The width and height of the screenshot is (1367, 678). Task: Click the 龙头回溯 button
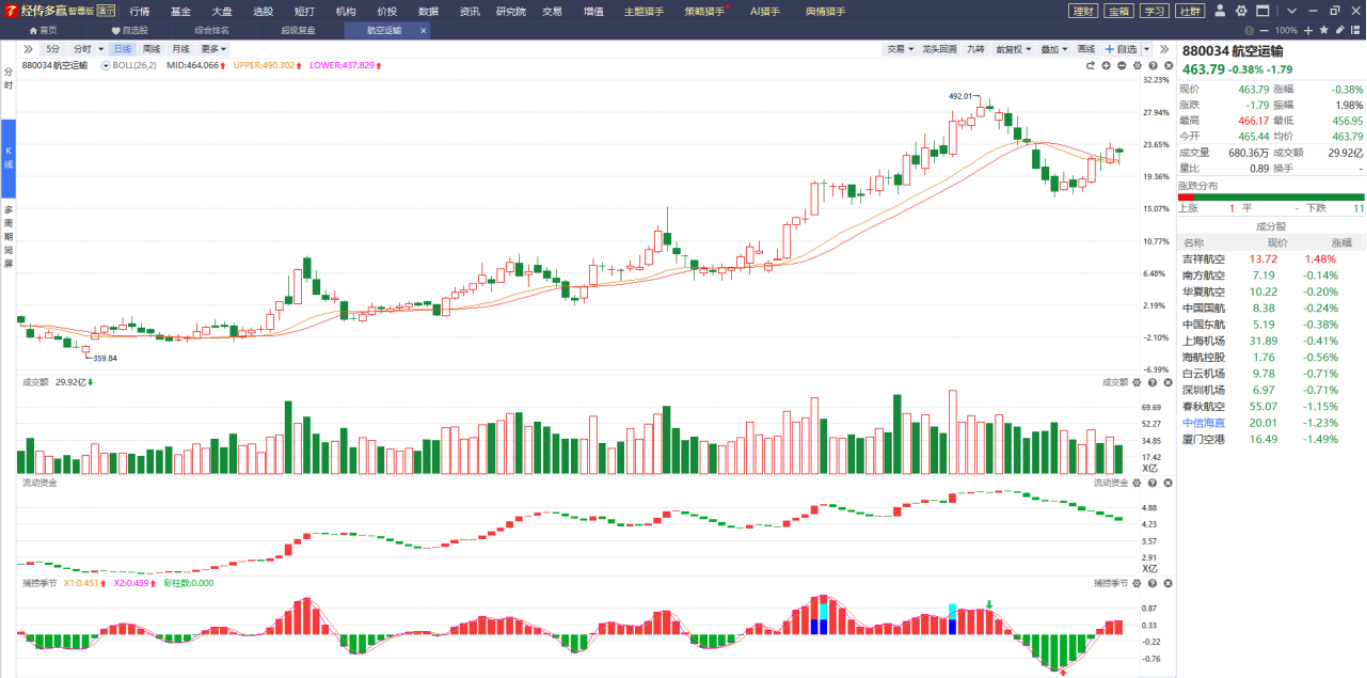pos(939,49)
